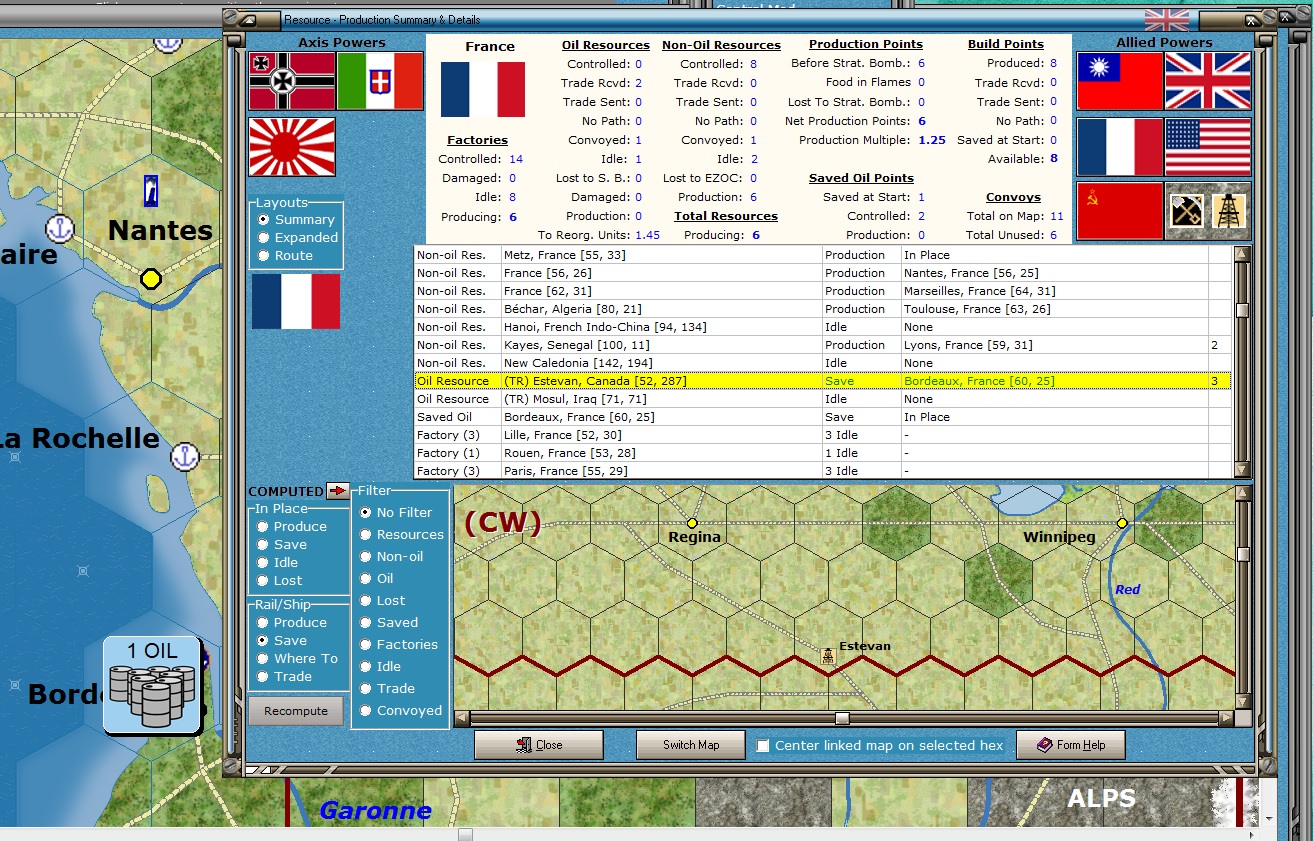The image size is (1313, 841).
Task: Choose Save under In Place
Action: [x=263, y=544]
